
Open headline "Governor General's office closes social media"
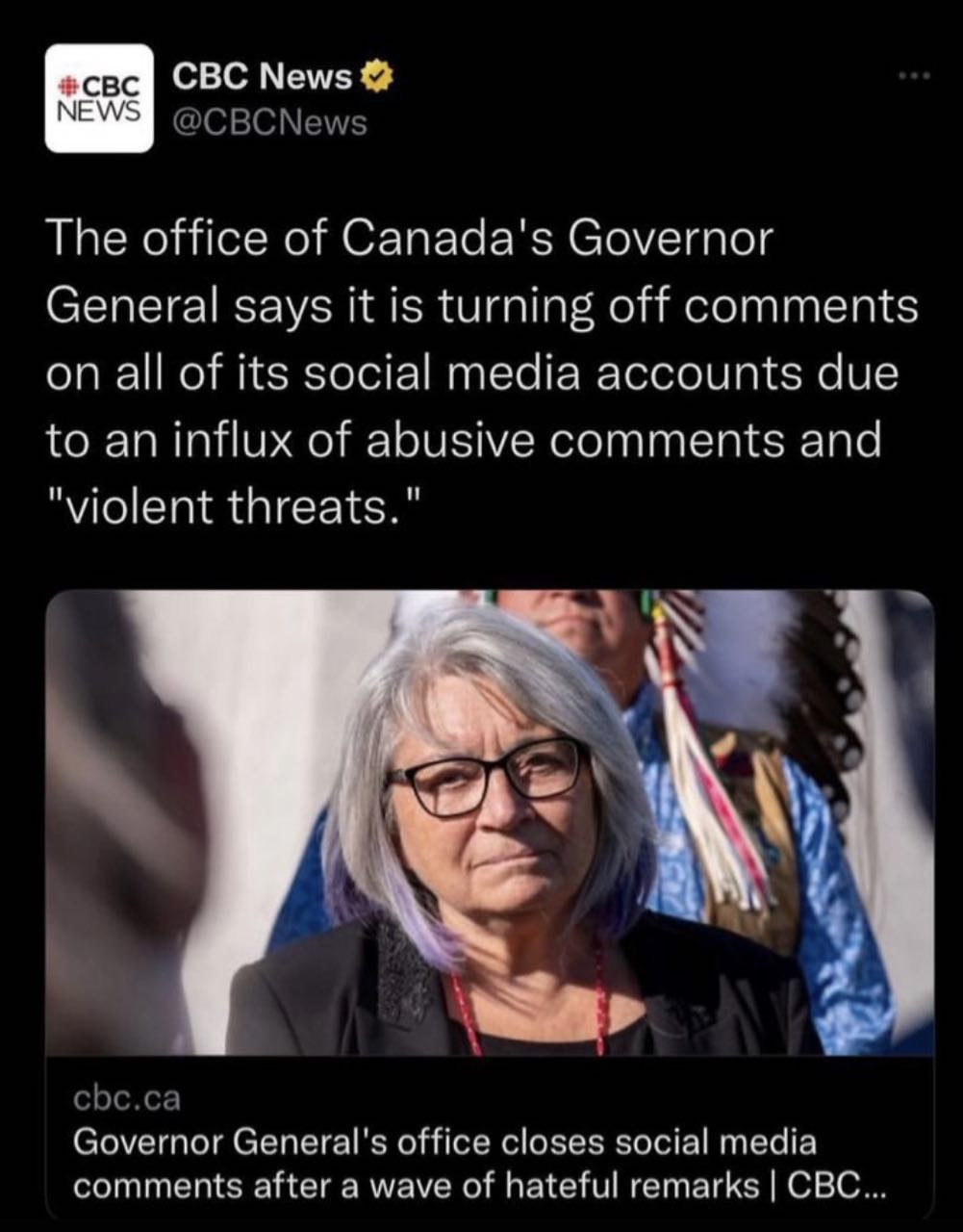[x=444, y=1142]
